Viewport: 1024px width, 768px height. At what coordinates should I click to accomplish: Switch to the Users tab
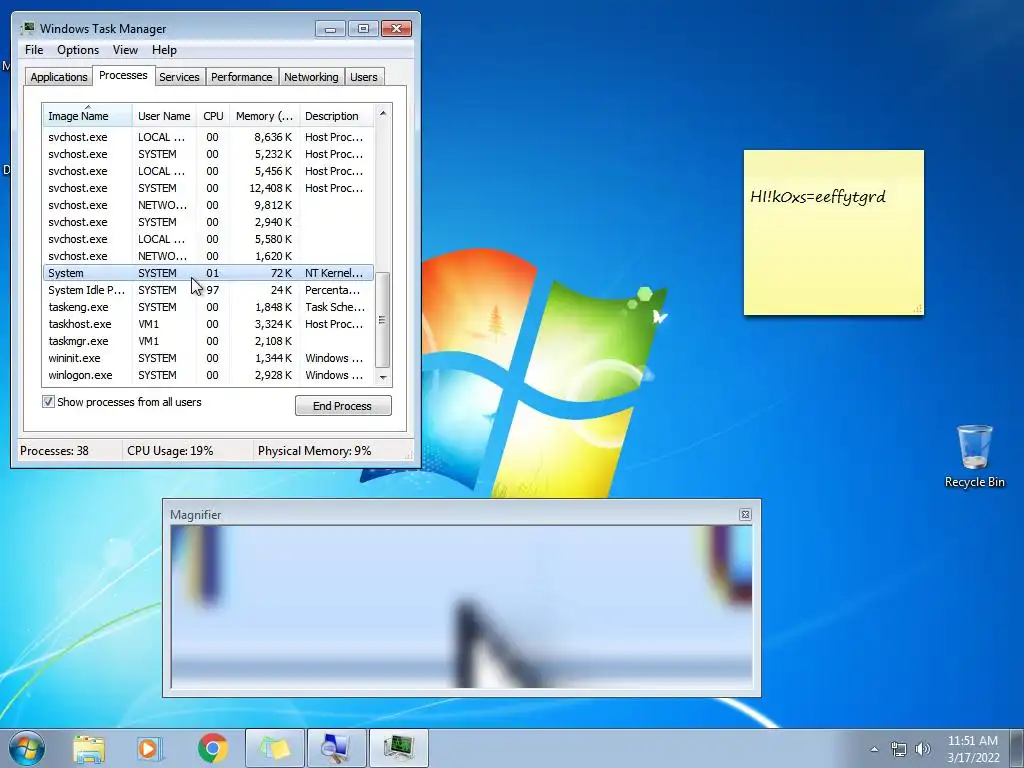point(363,77)
